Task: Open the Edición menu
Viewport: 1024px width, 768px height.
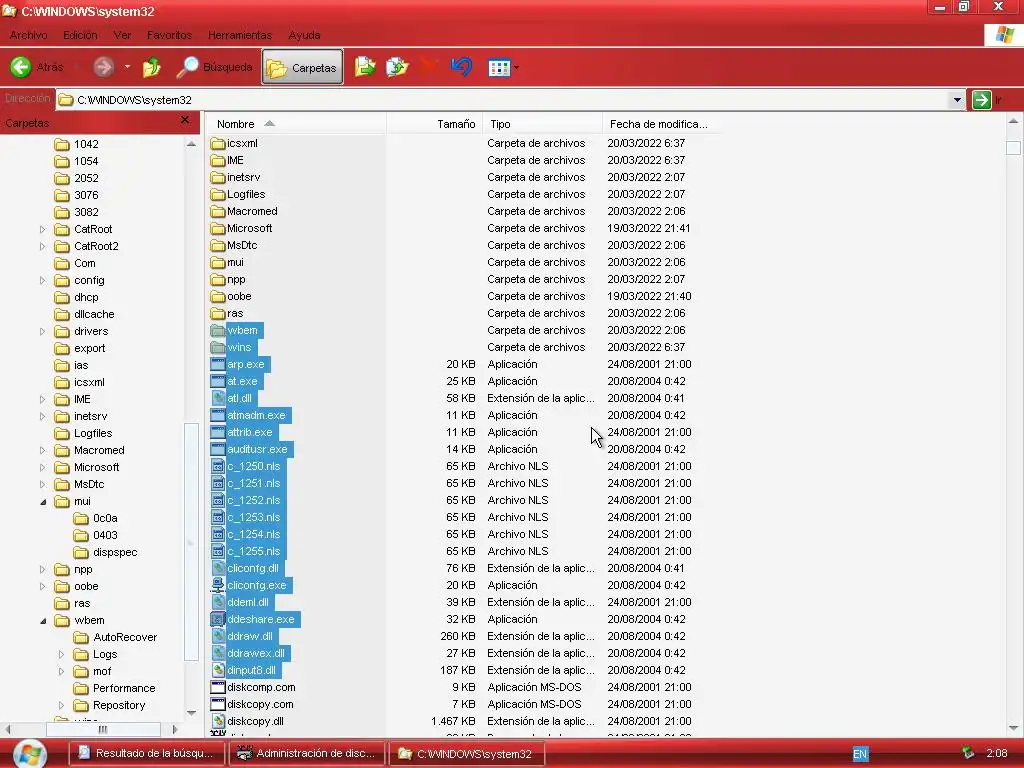Action: tap(80, 35)
